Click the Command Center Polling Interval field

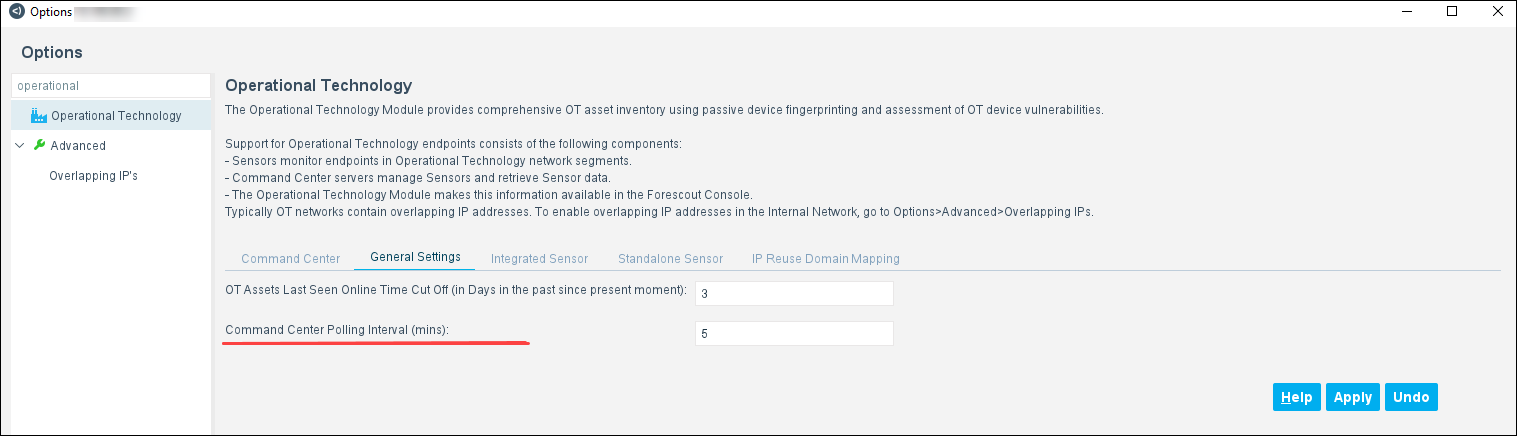794,333
